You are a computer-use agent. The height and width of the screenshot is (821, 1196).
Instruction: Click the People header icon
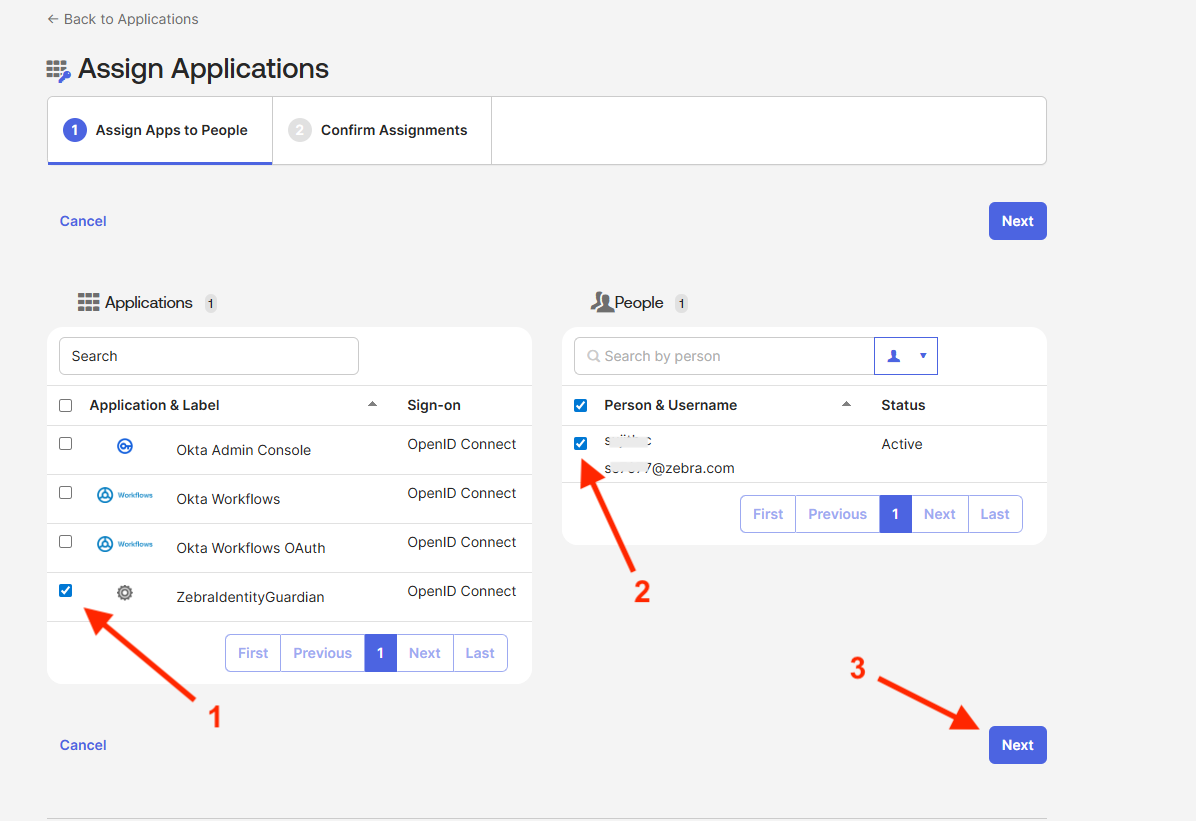pyautogui.click(x=601, y=303)
